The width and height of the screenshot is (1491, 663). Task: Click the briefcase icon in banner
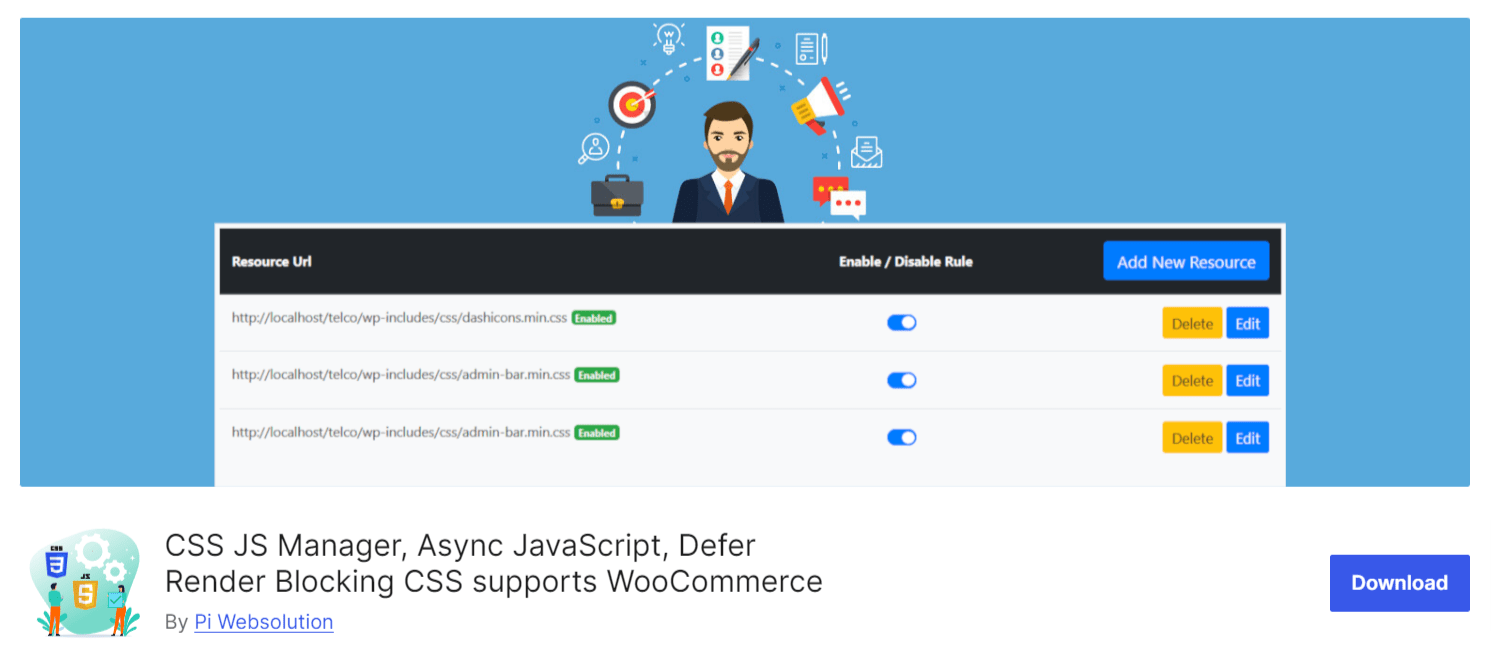point(616,196)
